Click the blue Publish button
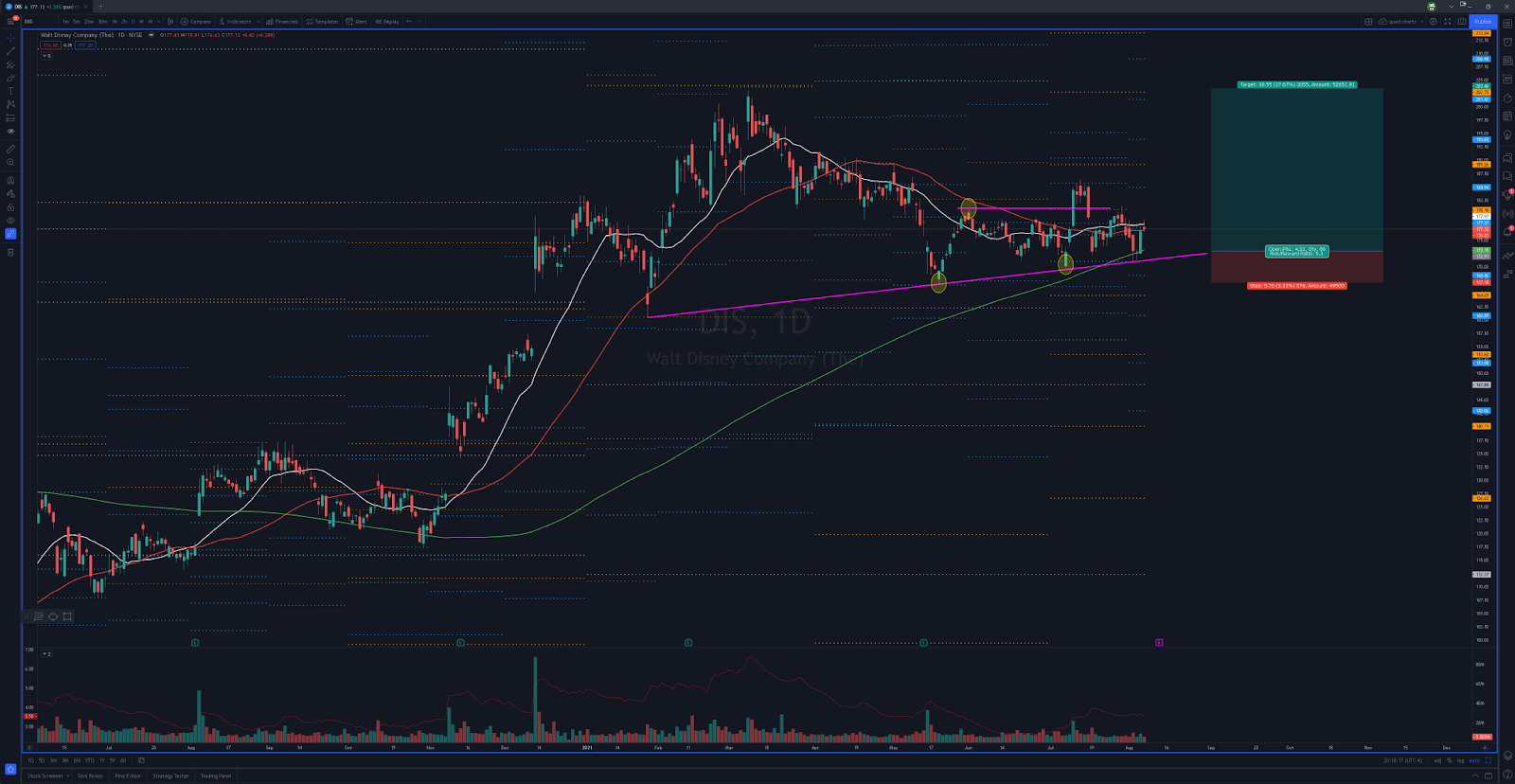The height and width of the screenshot is (784, 1515). tap(1483, 21)
